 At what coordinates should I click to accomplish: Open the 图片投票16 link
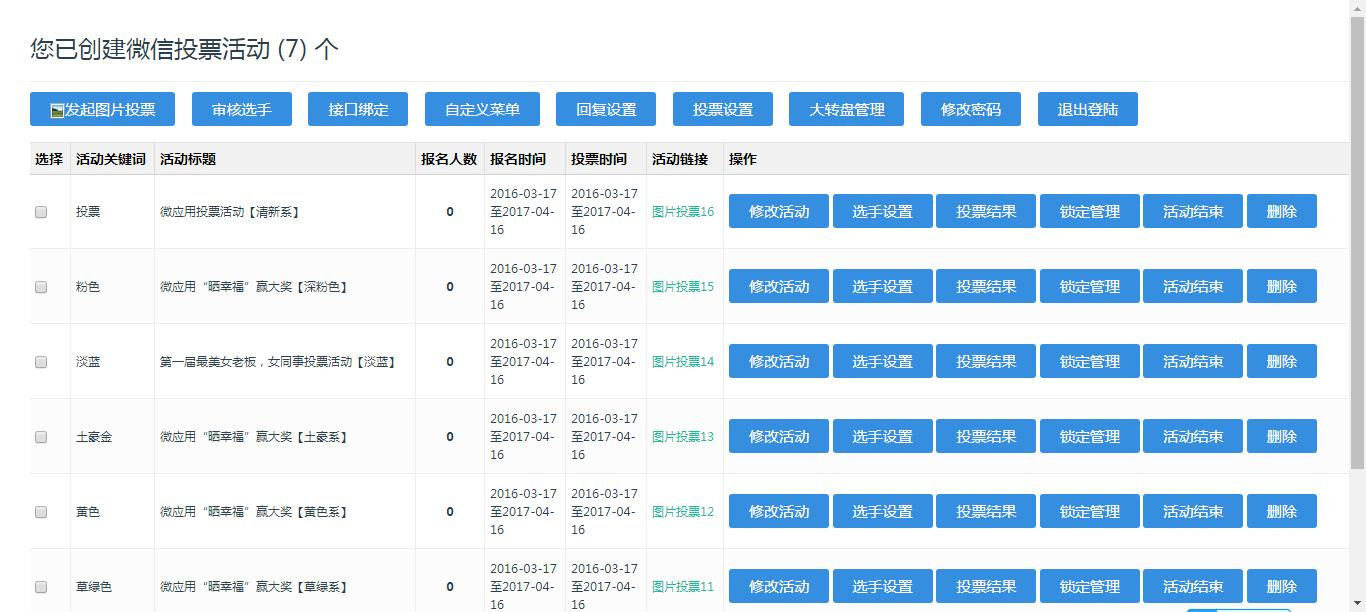point(683,211)
